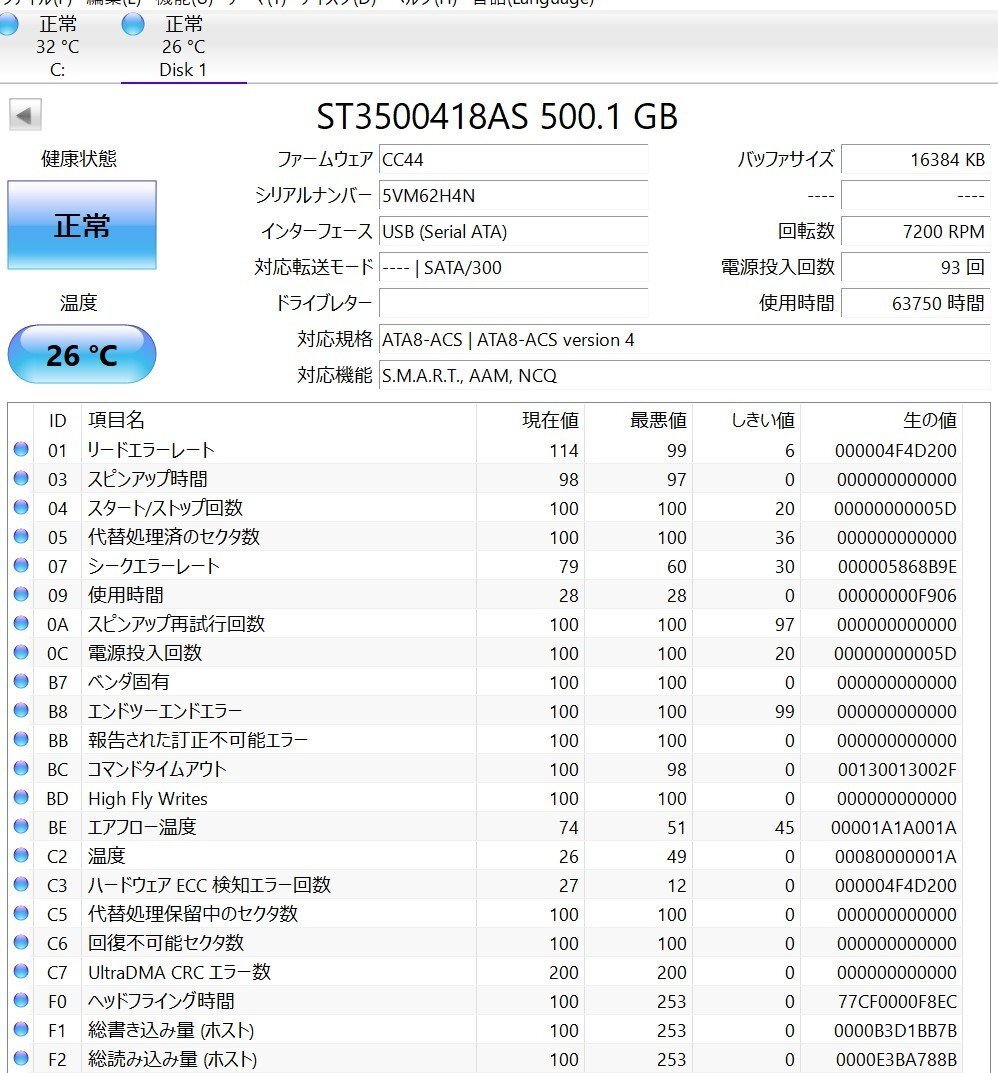Click the transfer mode field SATA/300
This screenshot has width=998, height=1073.
(513, 268)
